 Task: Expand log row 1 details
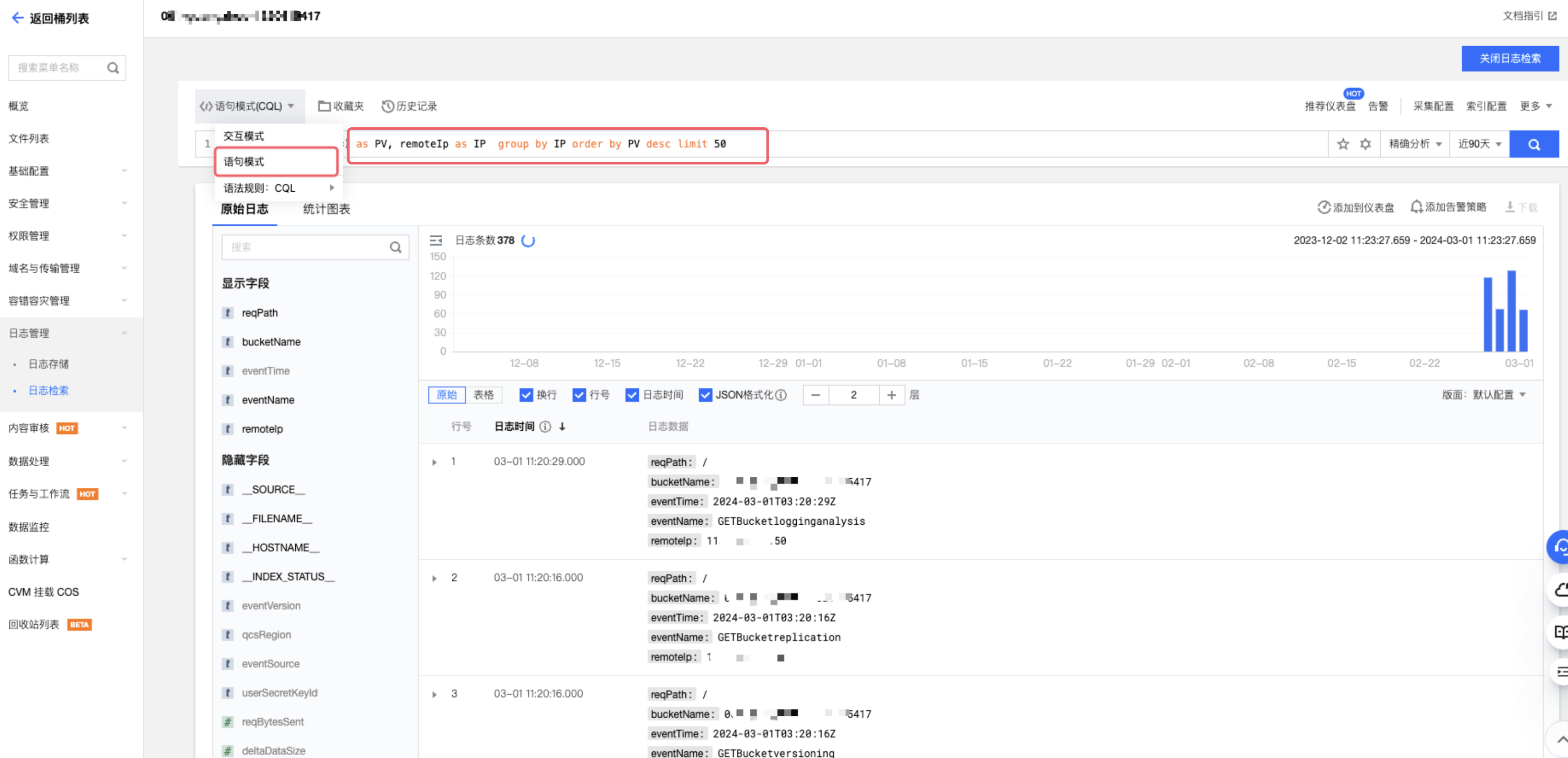coord(435,462)
